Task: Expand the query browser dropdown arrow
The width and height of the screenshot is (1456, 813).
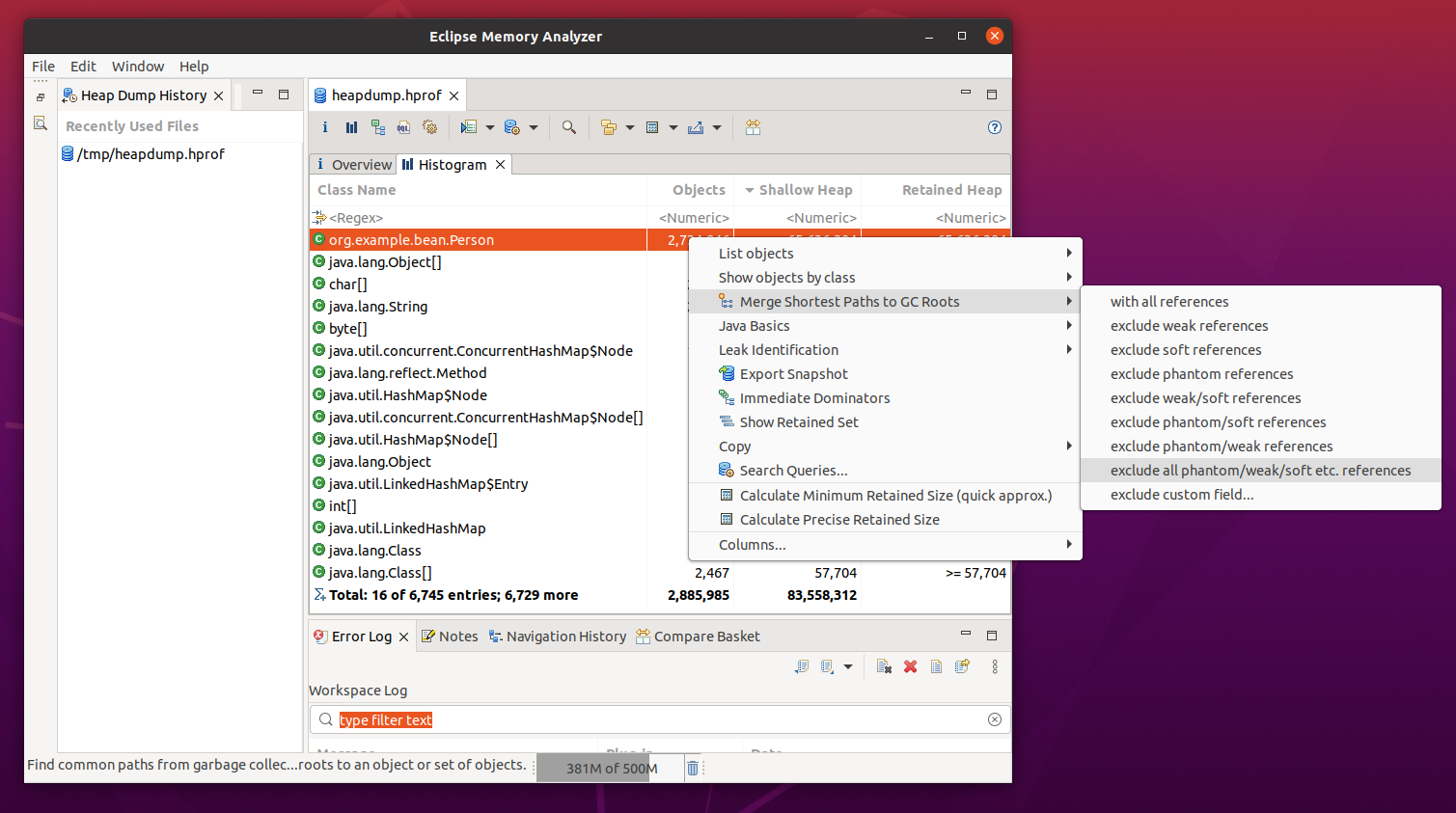Action: pos(534,127)
